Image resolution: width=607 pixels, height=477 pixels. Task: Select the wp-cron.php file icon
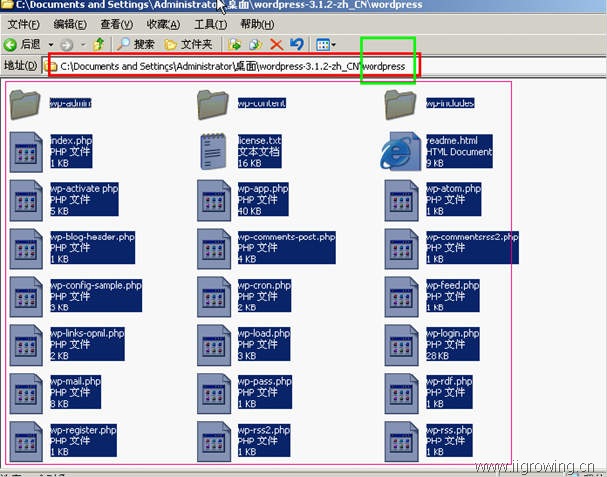[x=214, y=297]
